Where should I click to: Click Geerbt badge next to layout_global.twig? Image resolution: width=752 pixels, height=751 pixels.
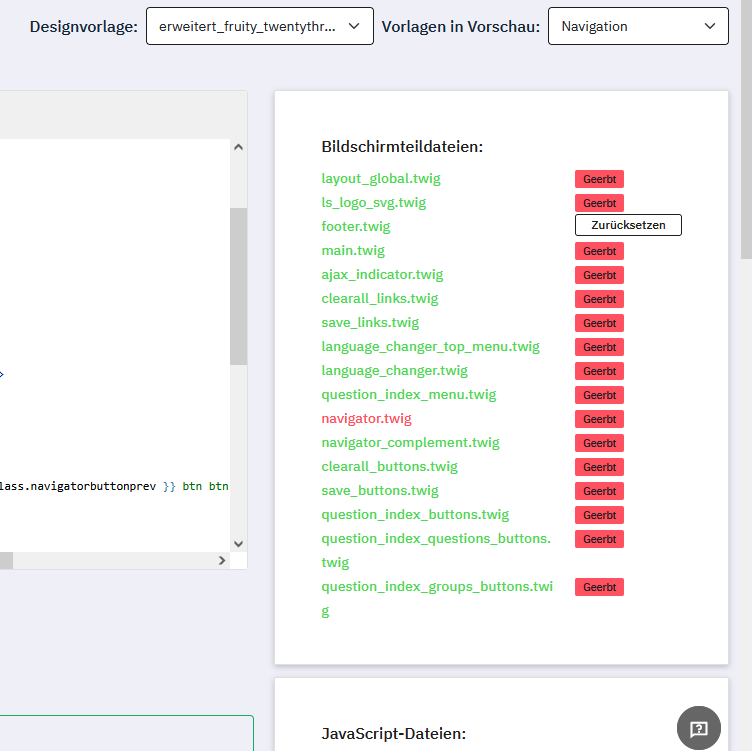[x=599, y=180]
